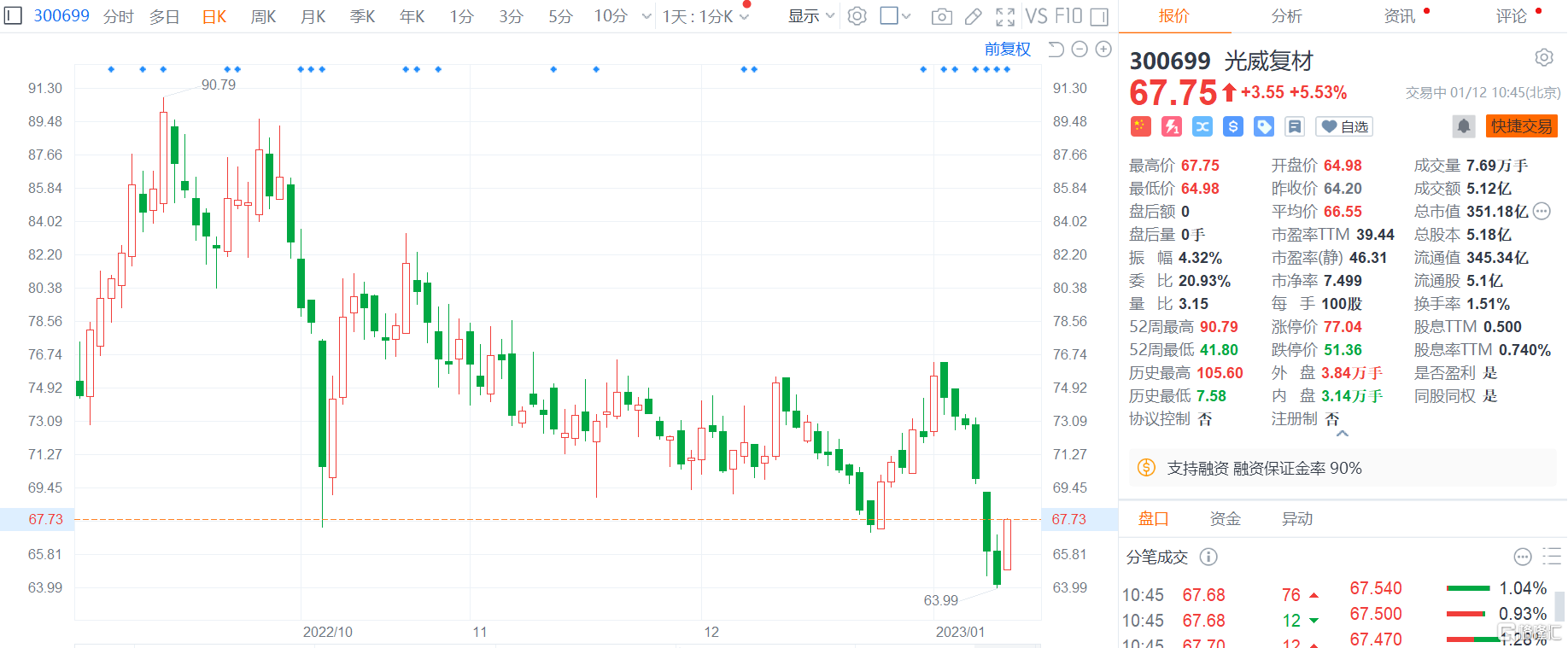Click the 52周最高 90.79 value
The height and width of the screenshot is (648, 1568).
(1219, 327)
